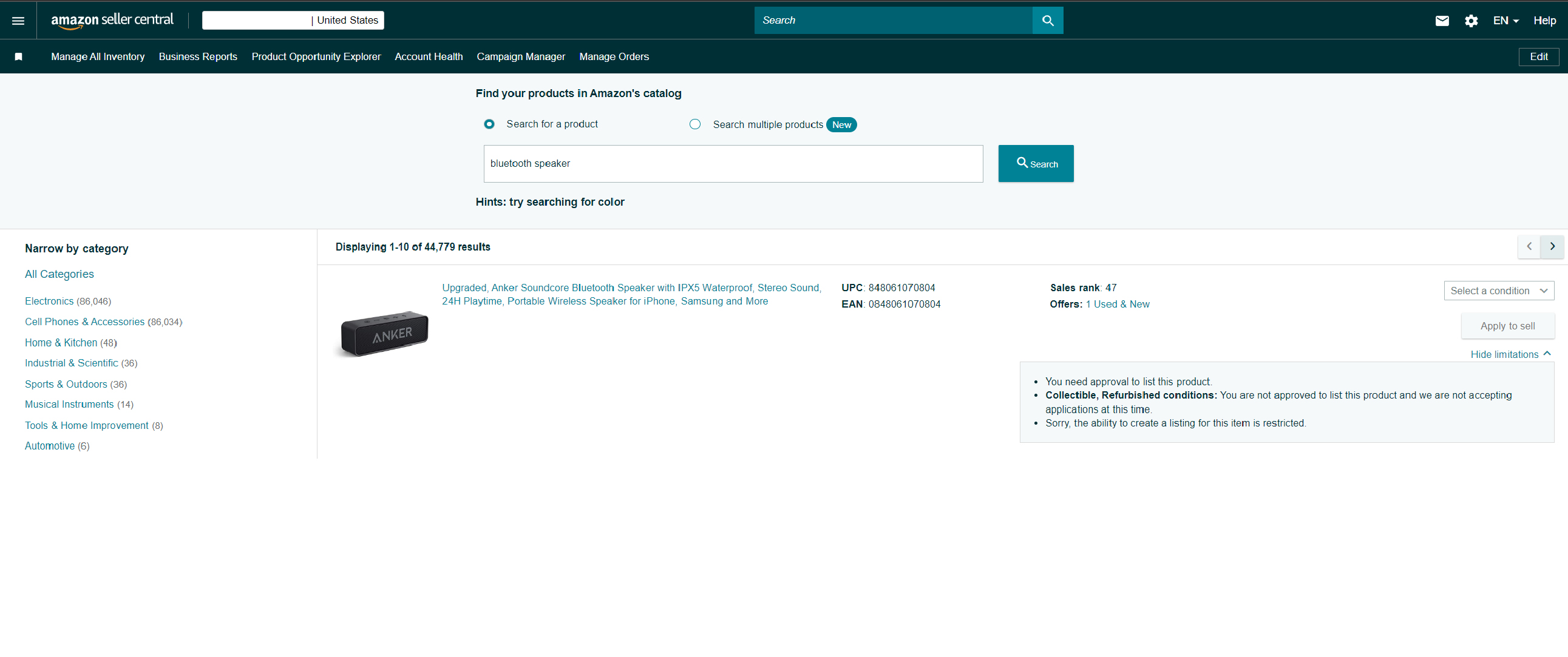
Task: Filter by Home & Kitchen category
Action: tap(61, 343)
